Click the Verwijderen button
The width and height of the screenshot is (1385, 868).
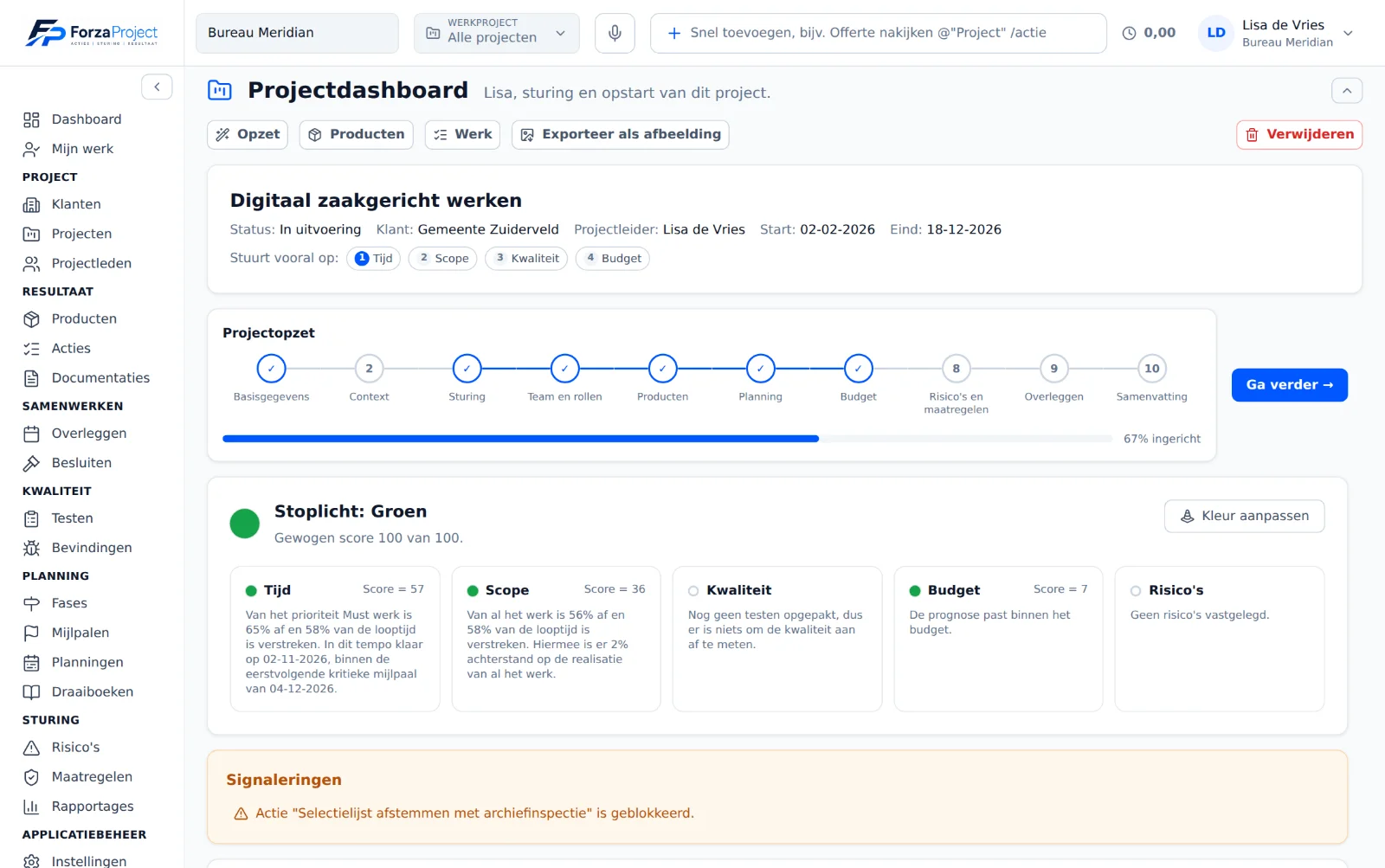click(x=1299, y=134)
